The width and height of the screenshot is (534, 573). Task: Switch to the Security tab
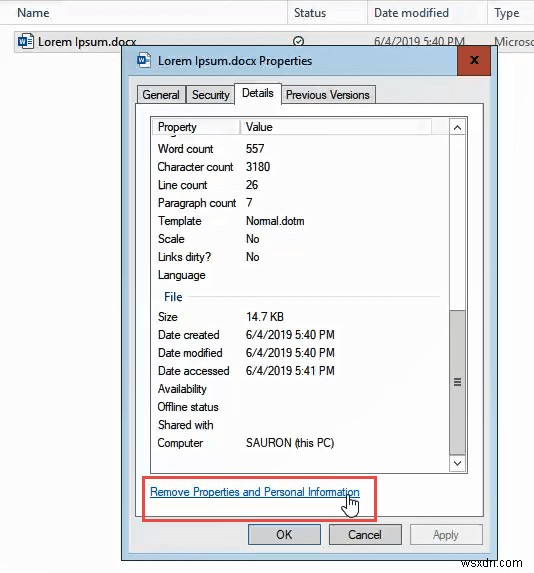(211, 95)
